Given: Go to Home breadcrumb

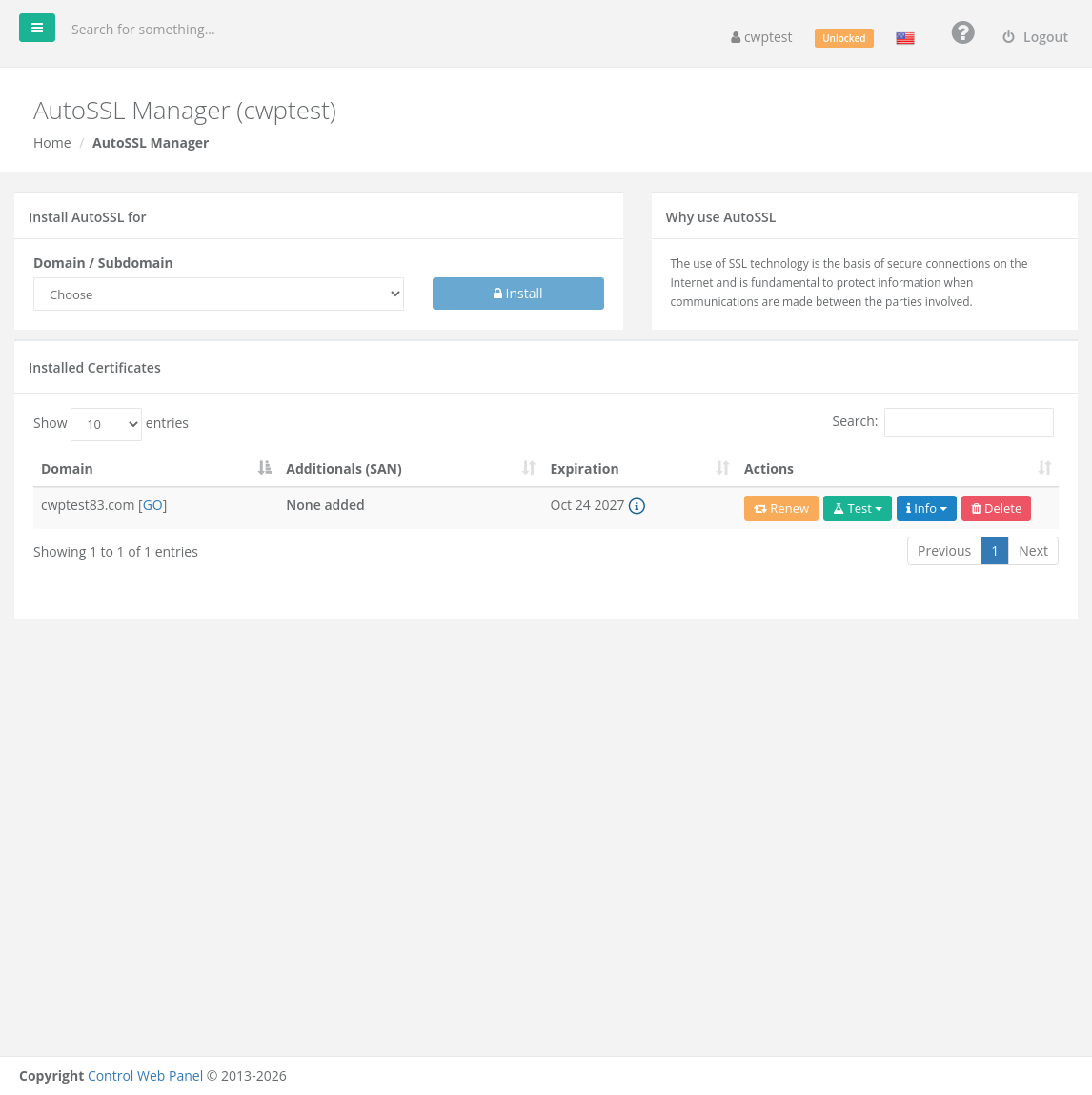Looking at the screenshot, I should [52, 142].
